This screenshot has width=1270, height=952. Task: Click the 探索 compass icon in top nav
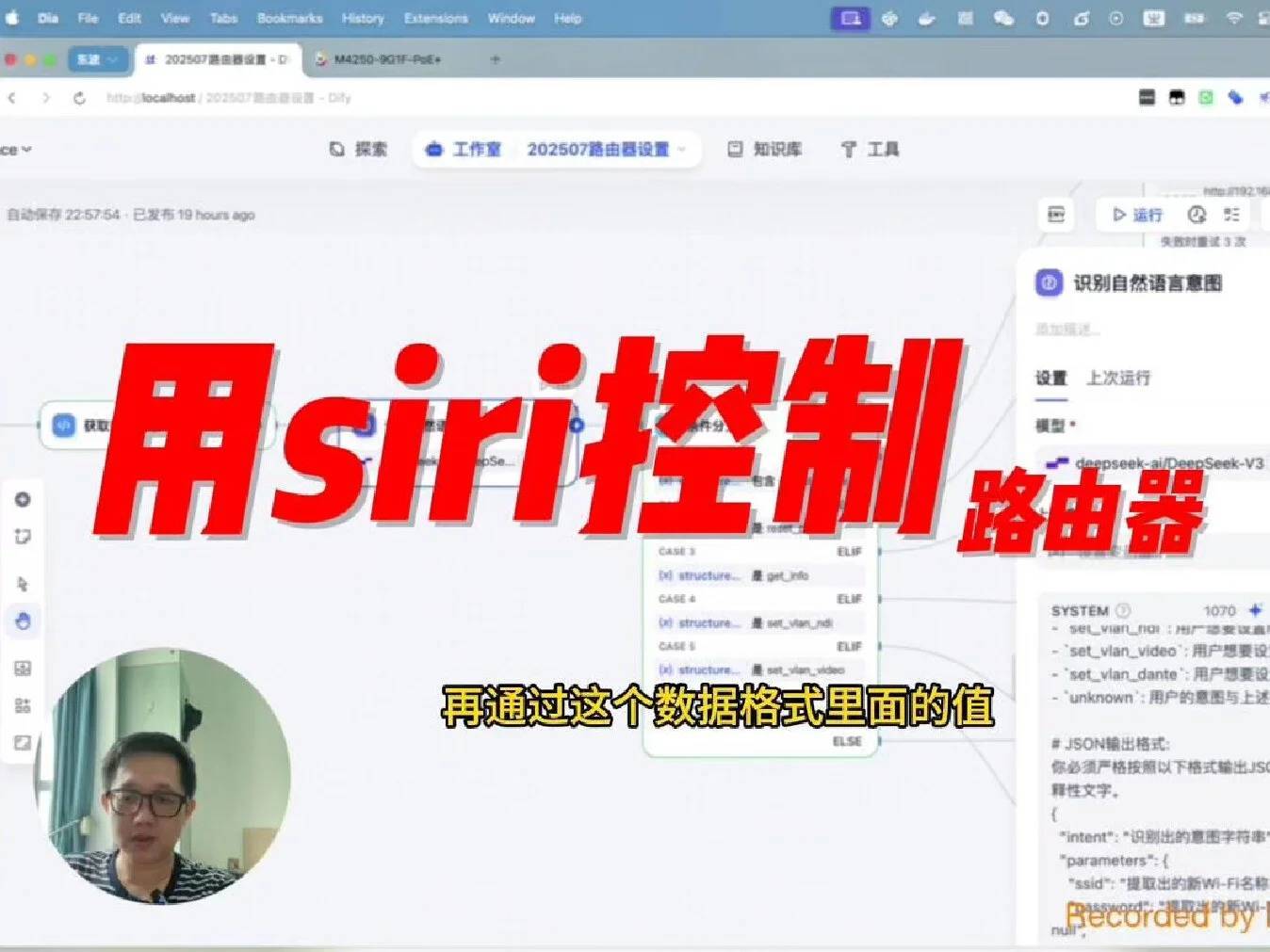pyautogui.click(x=335, y=149)
